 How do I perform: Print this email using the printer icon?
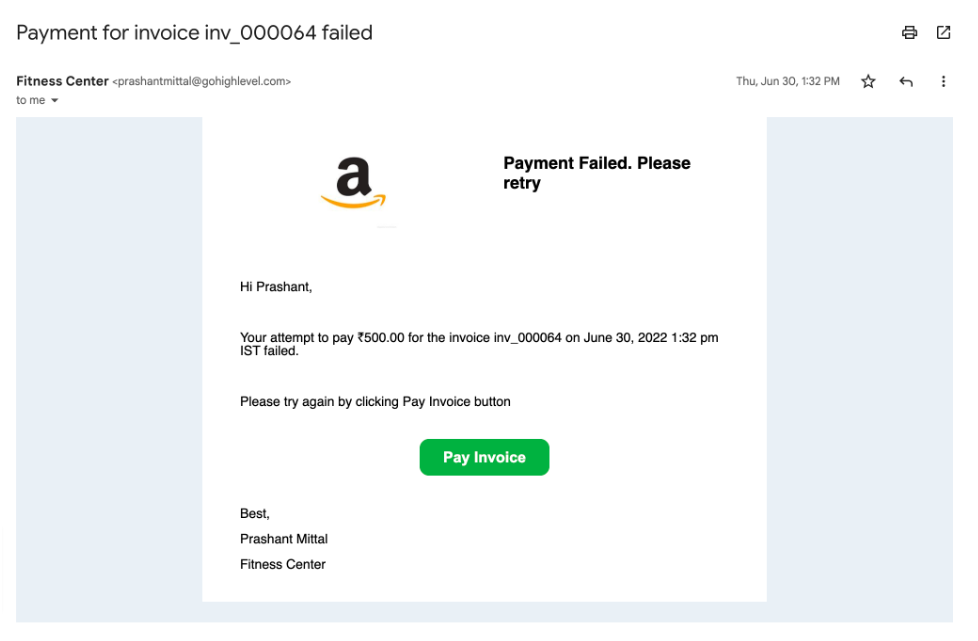click(x=909, y=32)
